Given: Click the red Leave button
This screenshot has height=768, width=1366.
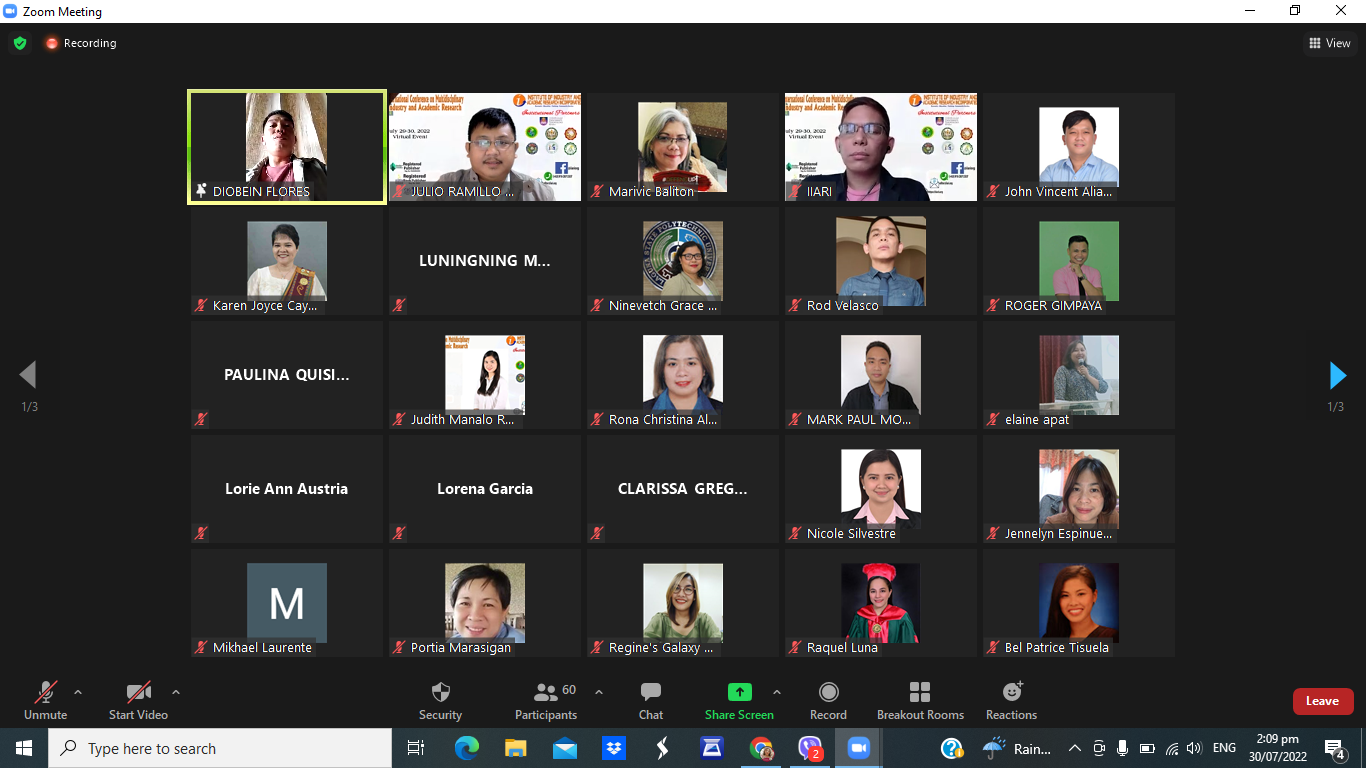Looking at the screenshot, I should click(1322, 701).
